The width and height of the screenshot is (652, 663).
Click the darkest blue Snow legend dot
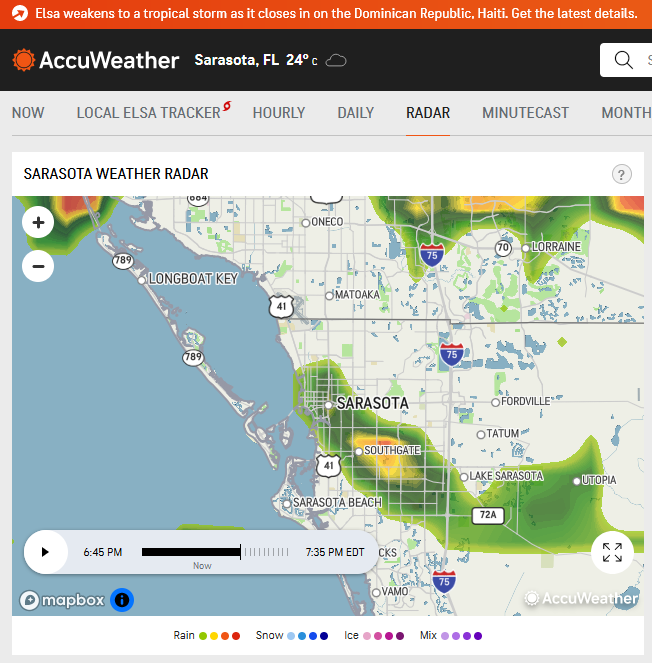point(324,636)
